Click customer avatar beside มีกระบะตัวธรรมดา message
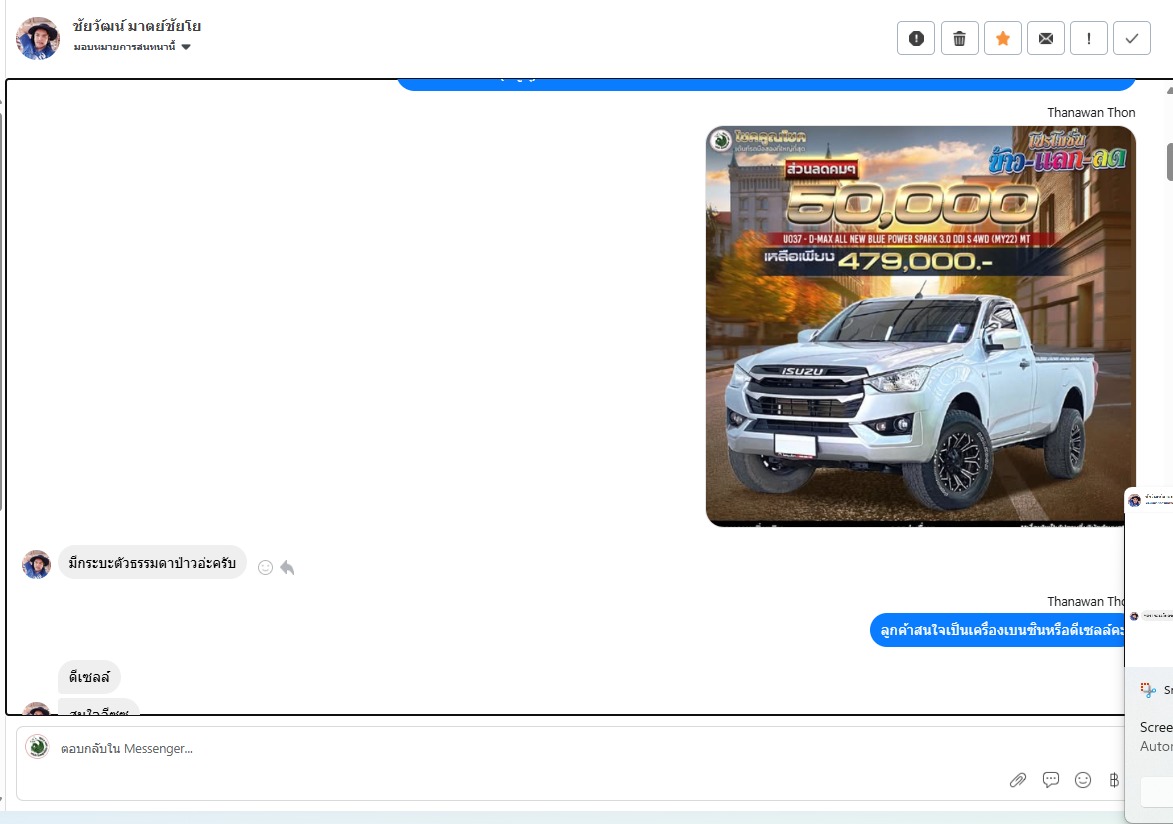 (37, 564)
